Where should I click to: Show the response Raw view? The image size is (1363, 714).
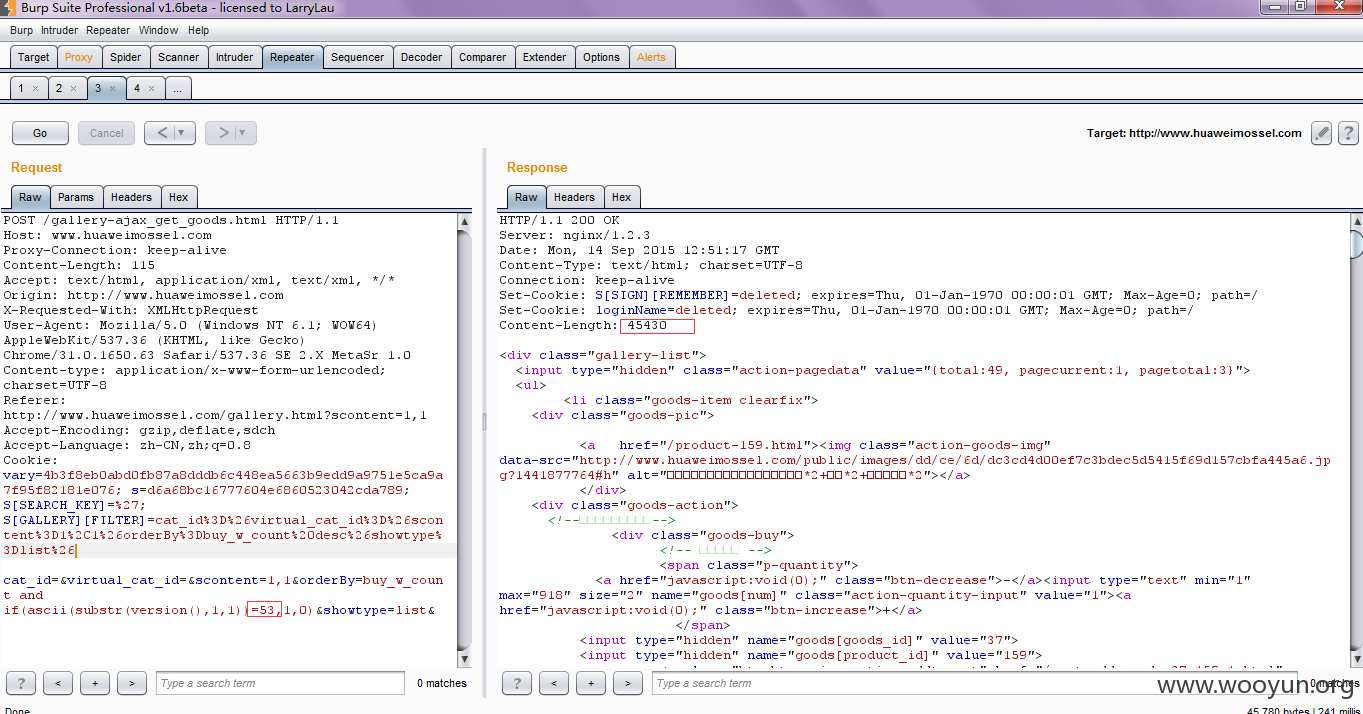pos(526,197)
